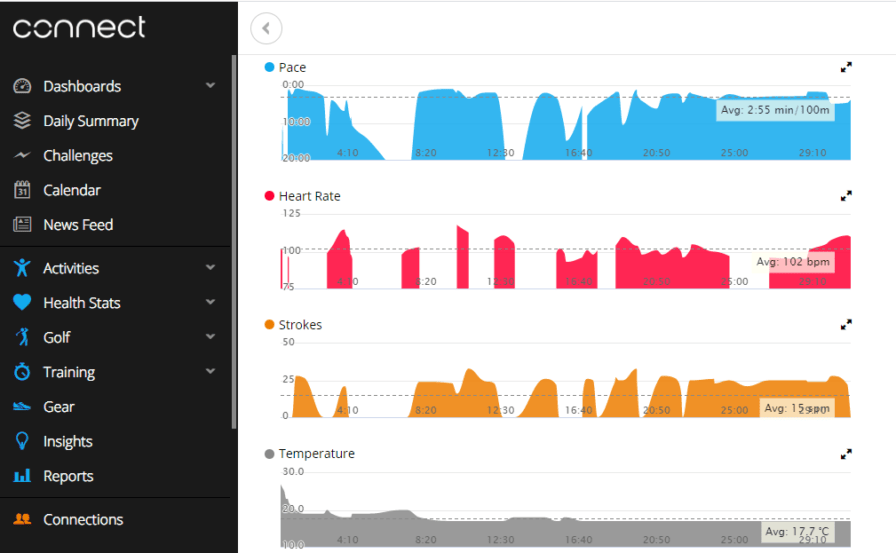The height and width of the screenshot is (553, 896).
Task: Click the Insights lightbulb icon
Action: point(22,441)
